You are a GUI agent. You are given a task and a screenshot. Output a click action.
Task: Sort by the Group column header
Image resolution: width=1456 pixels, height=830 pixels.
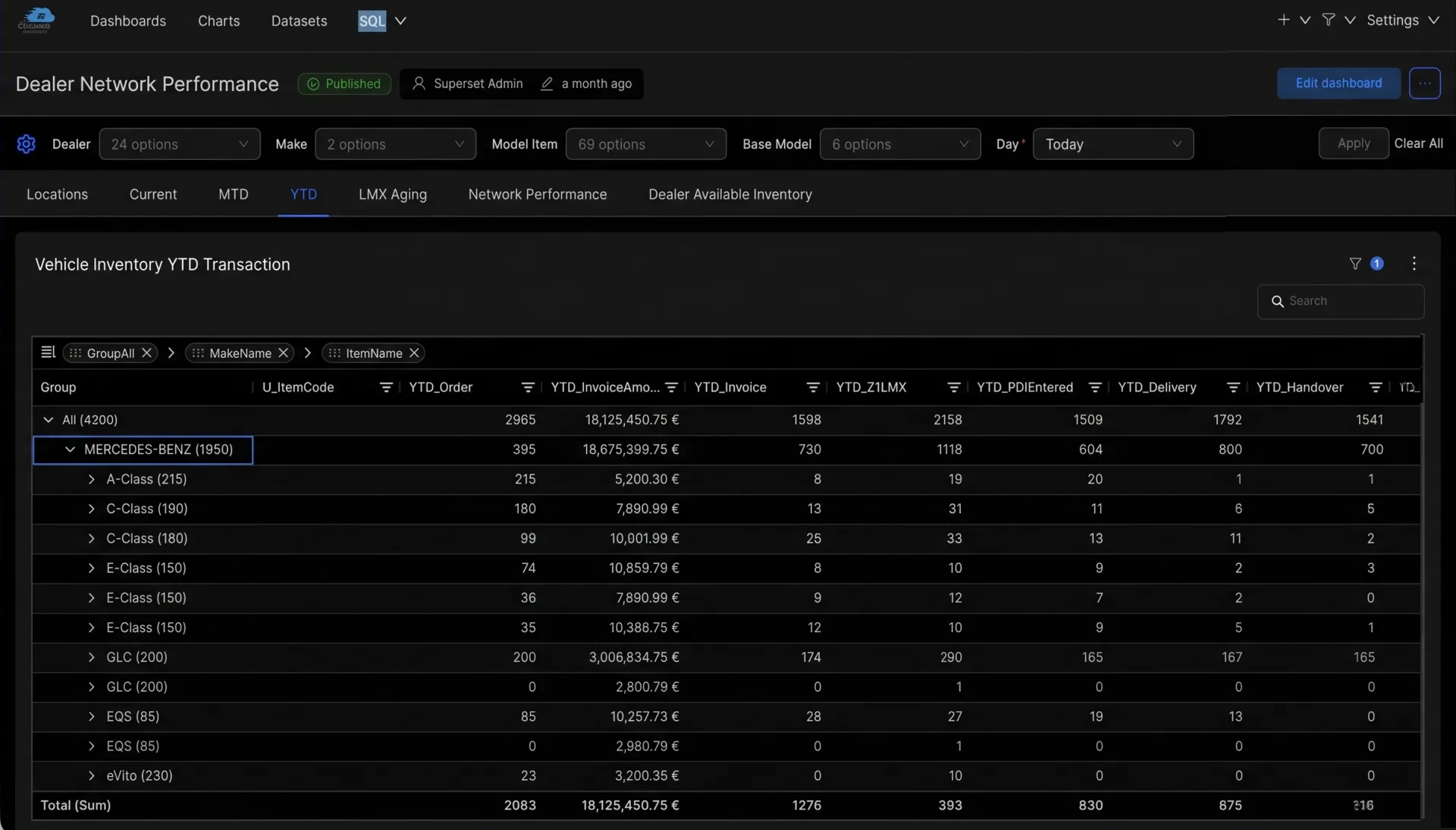tap(58, 387)
